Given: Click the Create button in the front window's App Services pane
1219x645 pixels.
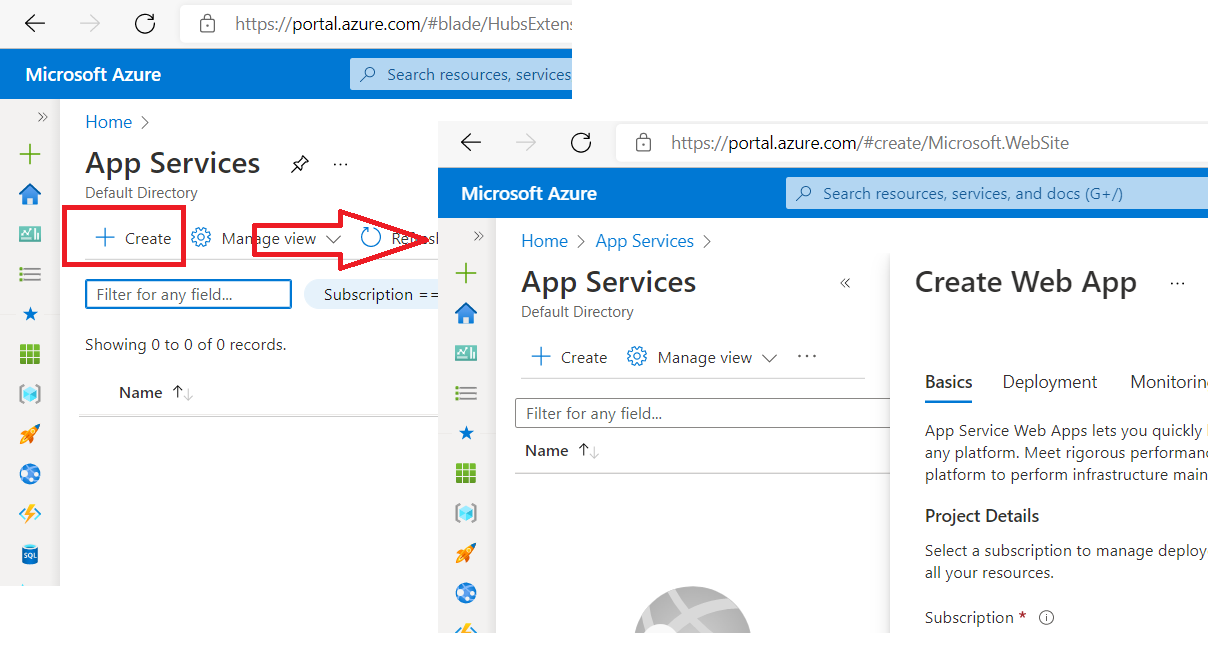Looking at the screenshot, I should click(x=569, y=357).
